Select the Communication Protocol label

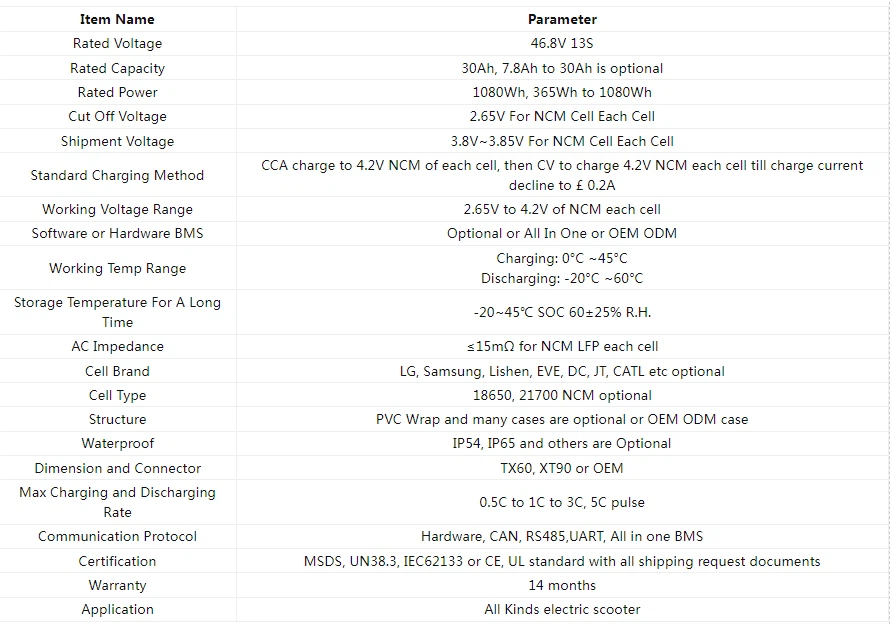117,536
